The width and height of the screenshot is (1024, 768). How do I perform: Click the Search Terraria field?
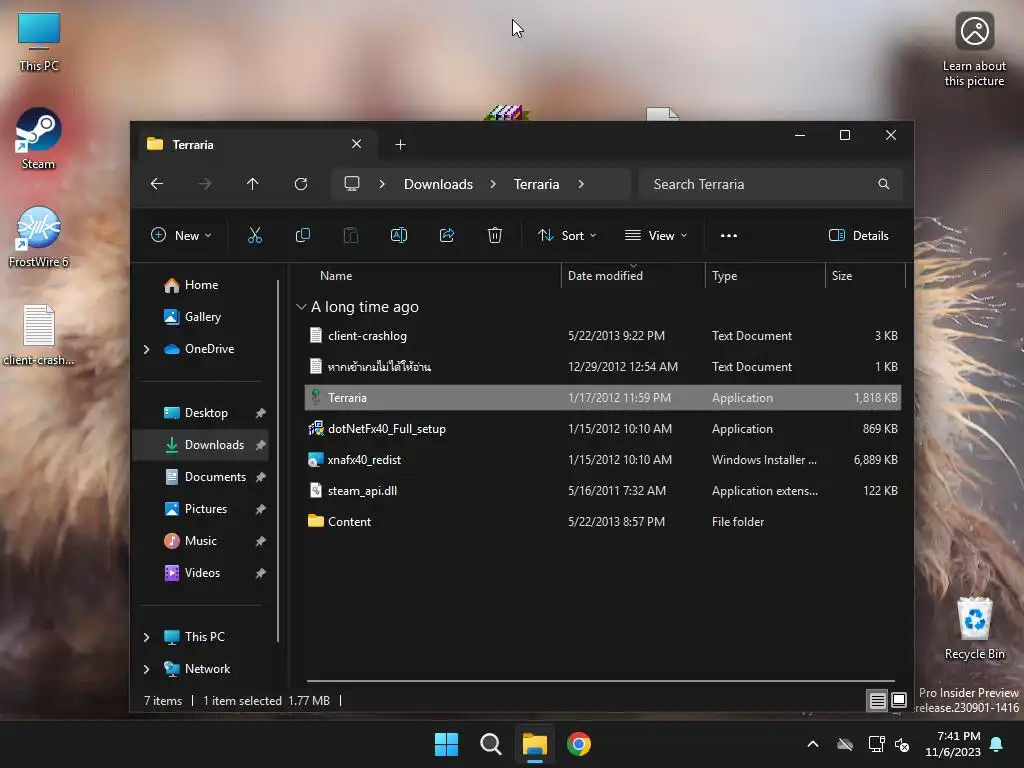[x=771, y=184]
